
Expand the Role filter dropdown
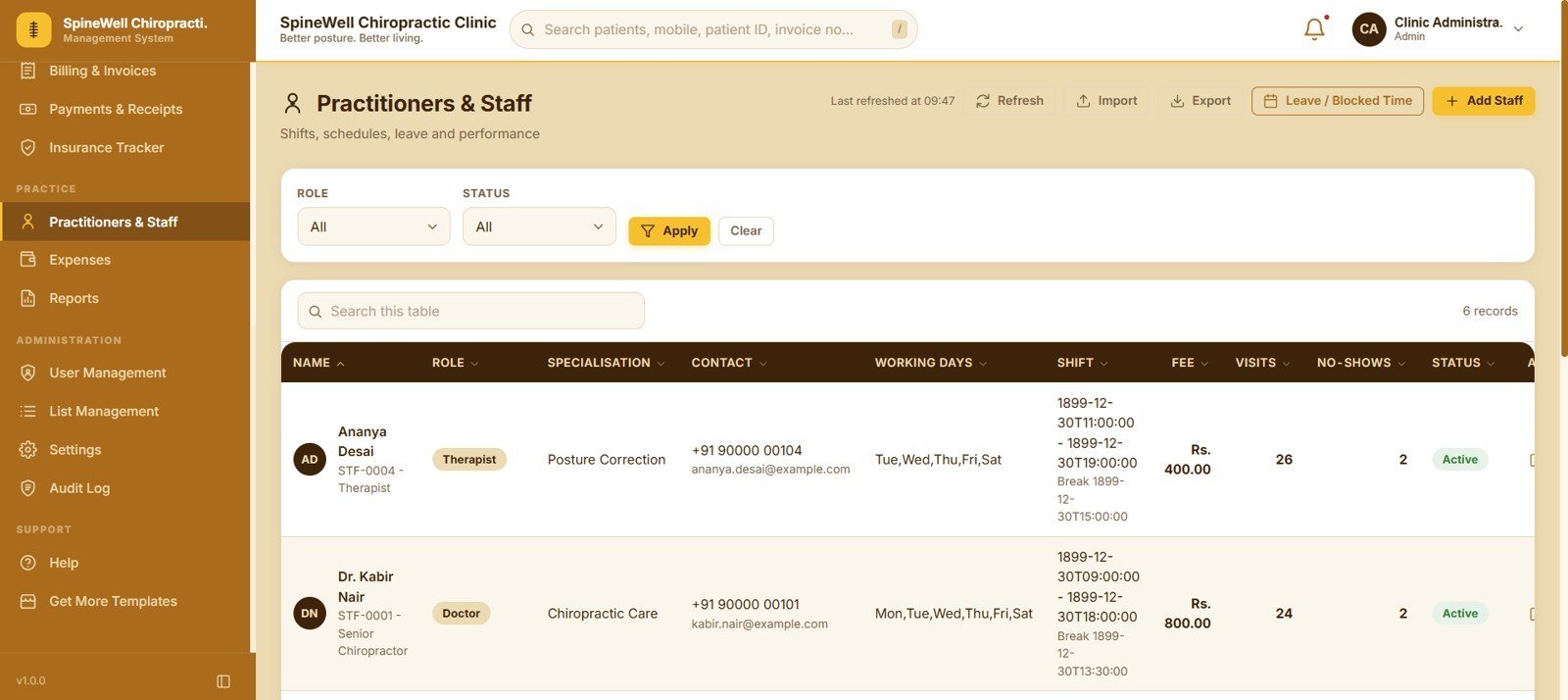pos(373,226)
